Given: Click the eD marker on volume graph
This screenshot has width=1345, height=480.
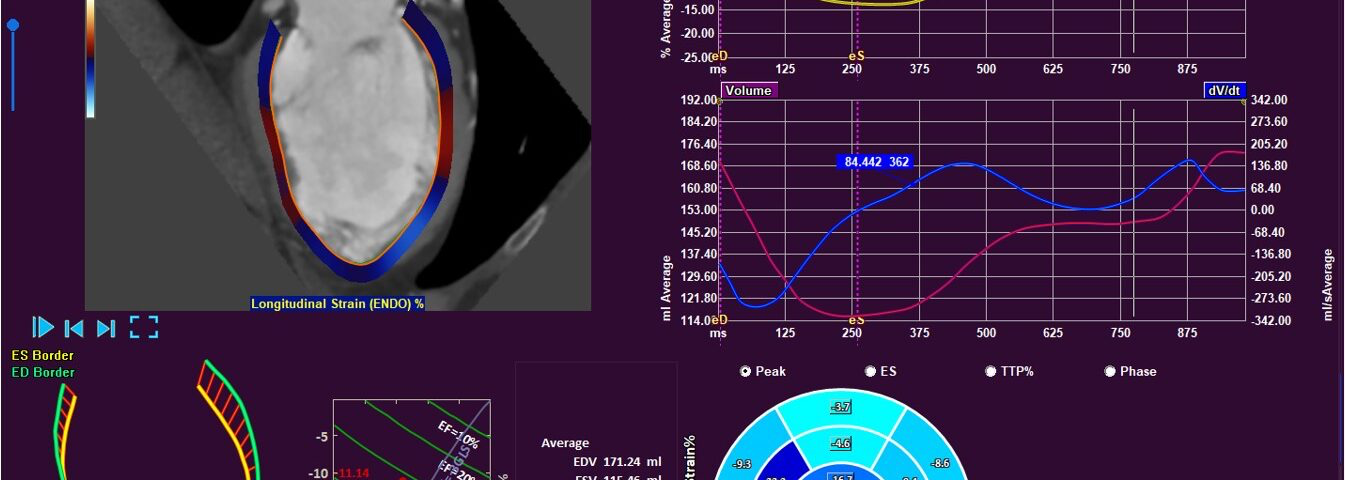Looking at the screenshot, I should click(719, 320).
